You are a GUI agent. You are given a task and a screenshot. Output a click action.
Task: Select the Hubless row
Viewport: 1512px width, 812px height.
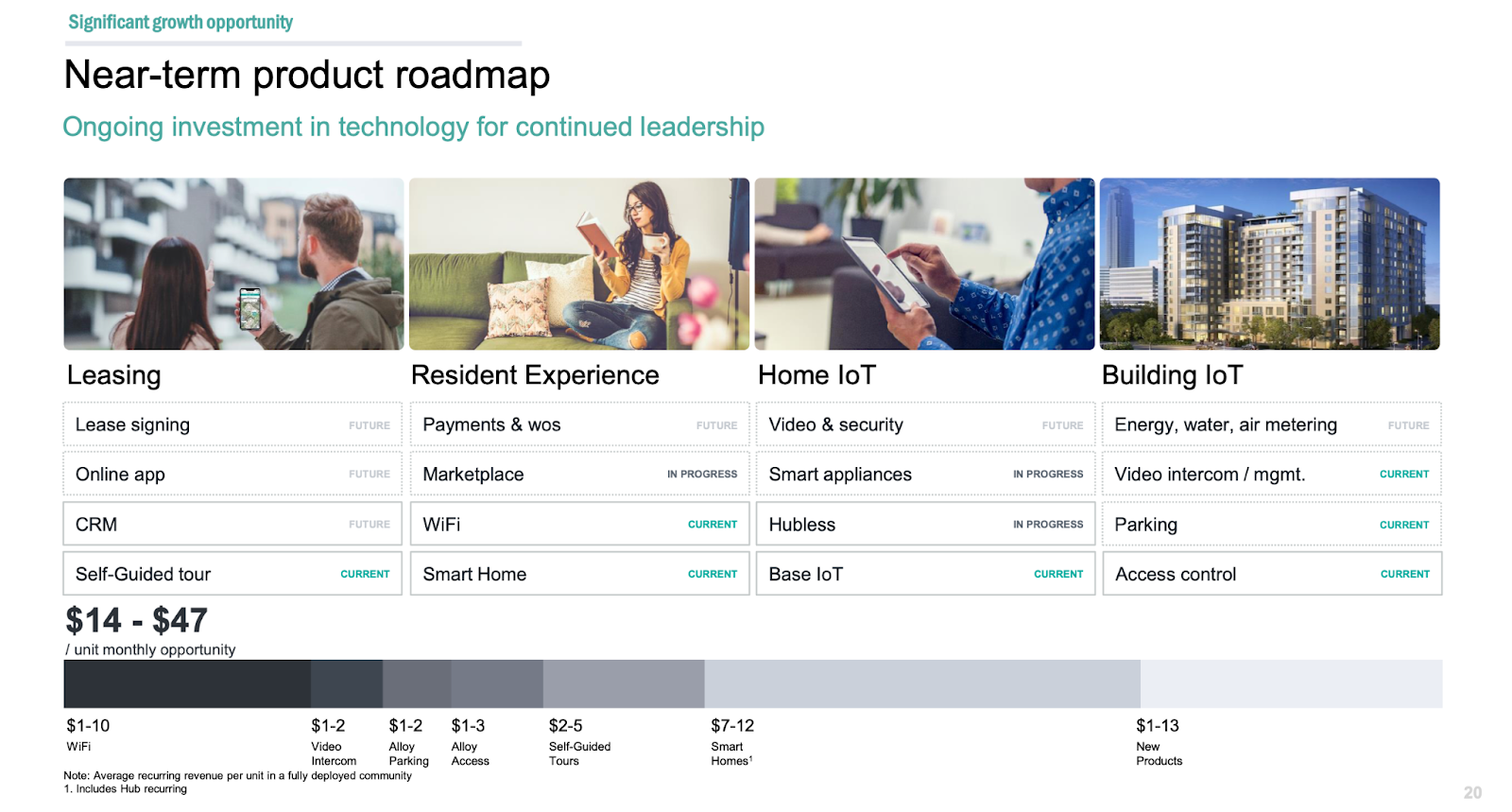pos(925,524)
